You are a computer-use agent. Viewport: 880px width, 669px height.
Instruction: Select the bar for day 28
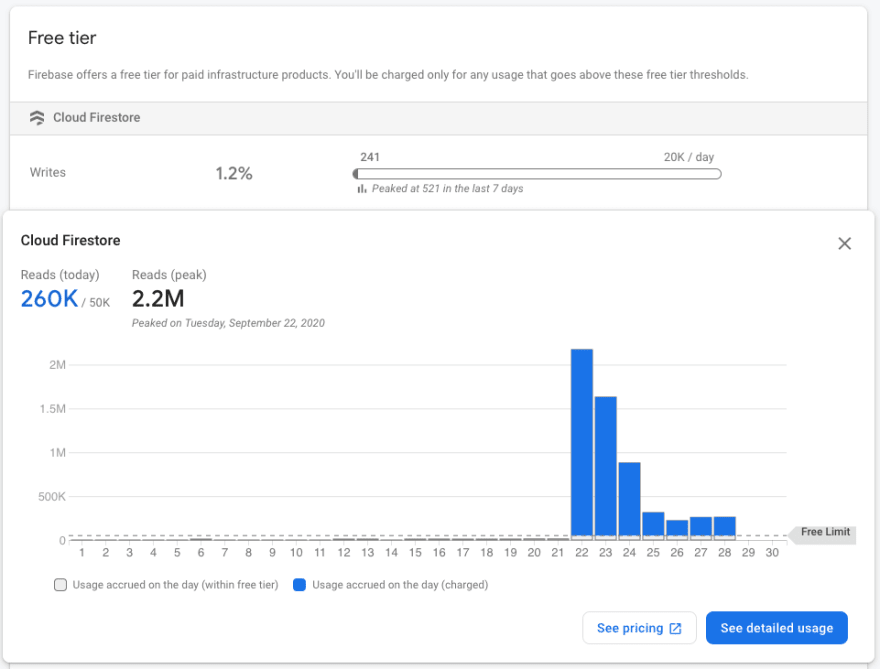coord(725,528)
